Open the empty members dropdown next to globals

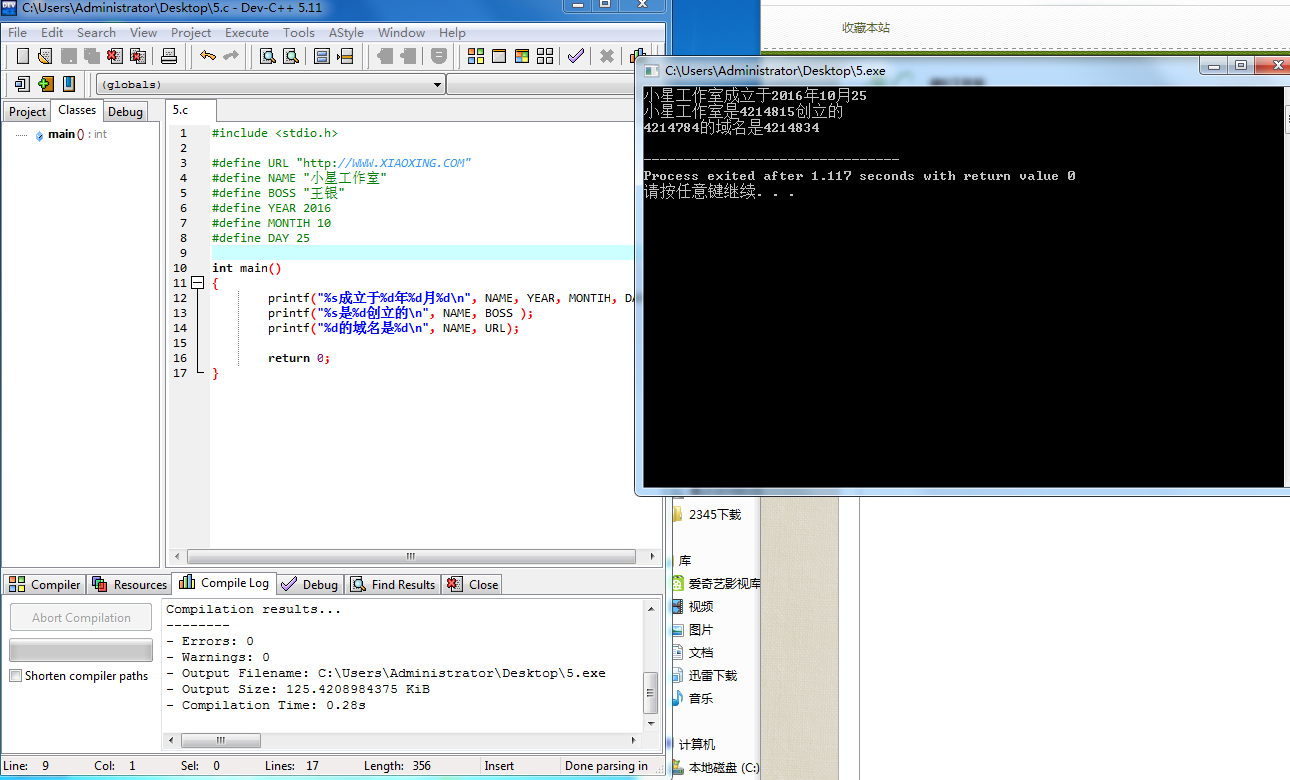point(540,85)
